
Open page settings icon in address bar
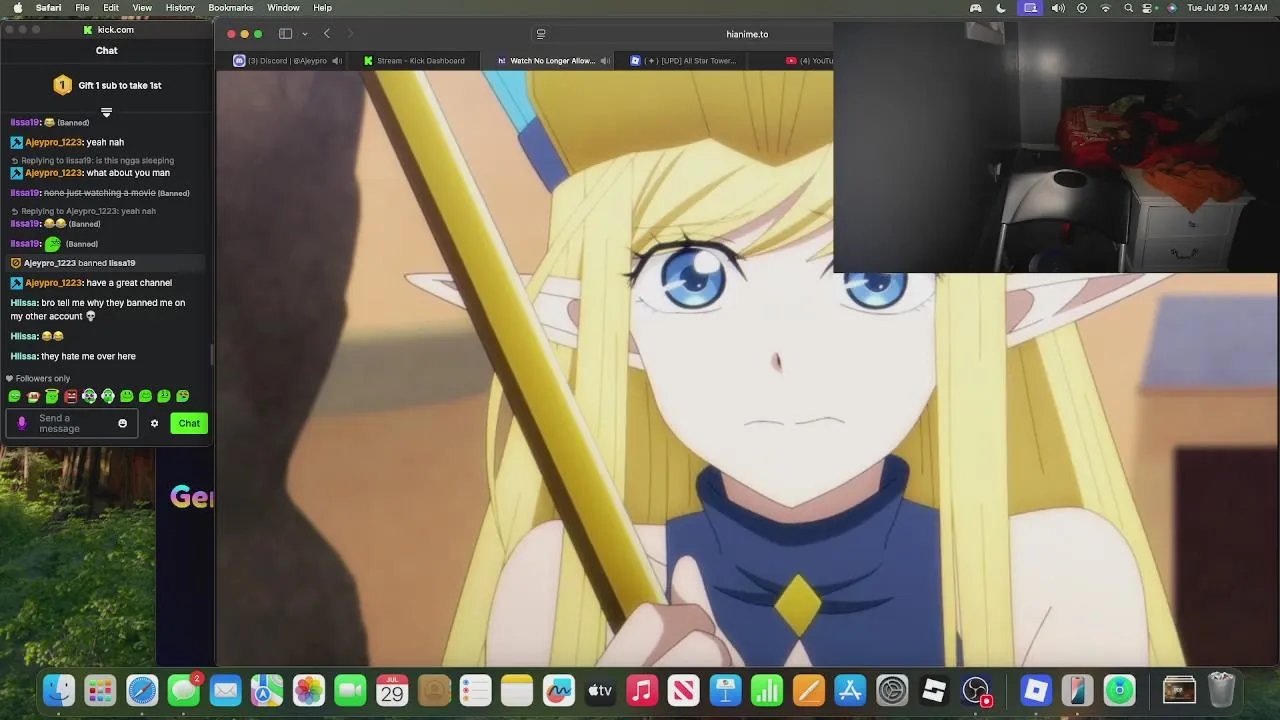(541, 34)
